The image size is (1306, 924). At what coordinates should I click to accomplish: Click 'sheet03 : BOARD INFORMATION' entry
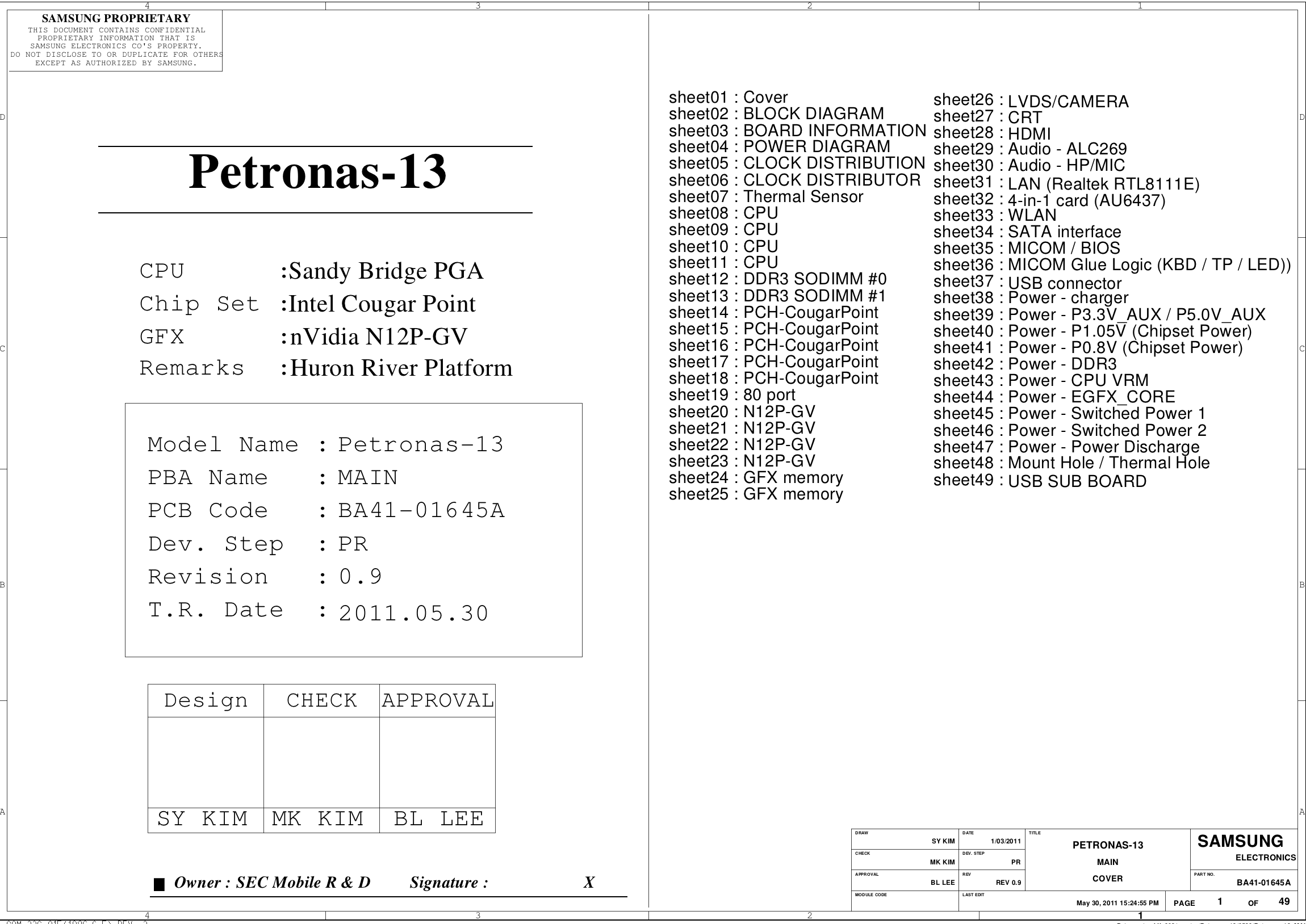point(798,131)
